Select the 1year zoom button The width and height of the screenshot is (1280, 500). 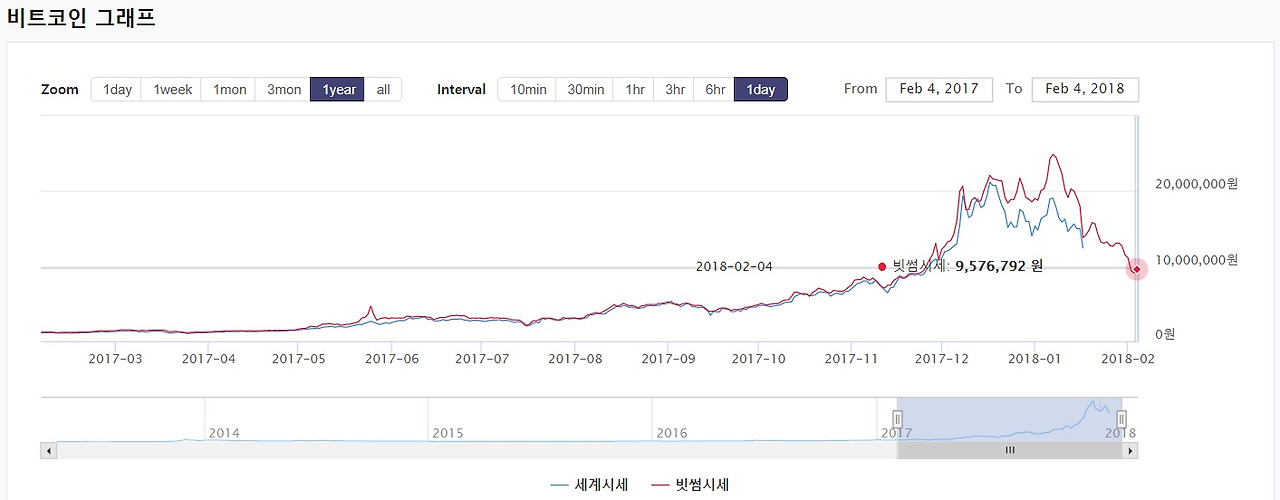pyautogui.click(x=338, y=90)
